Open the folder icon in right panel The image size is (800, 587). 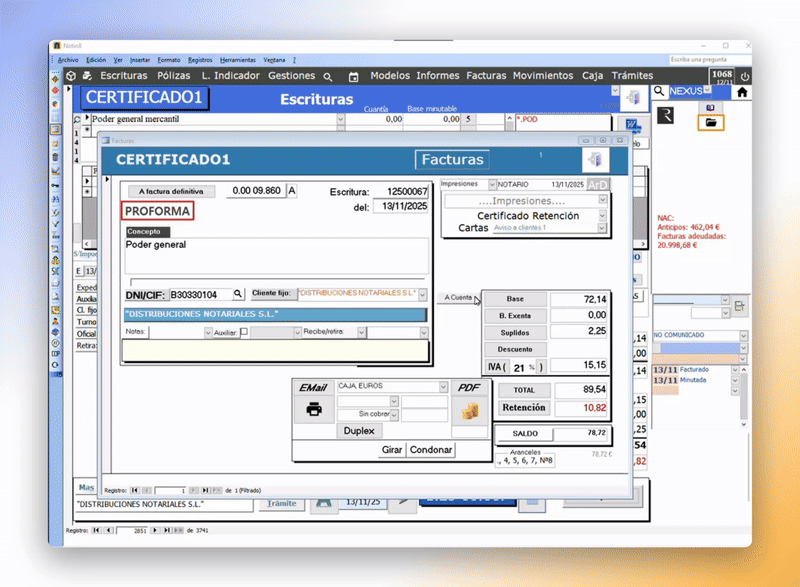click(x=711, y=122)
